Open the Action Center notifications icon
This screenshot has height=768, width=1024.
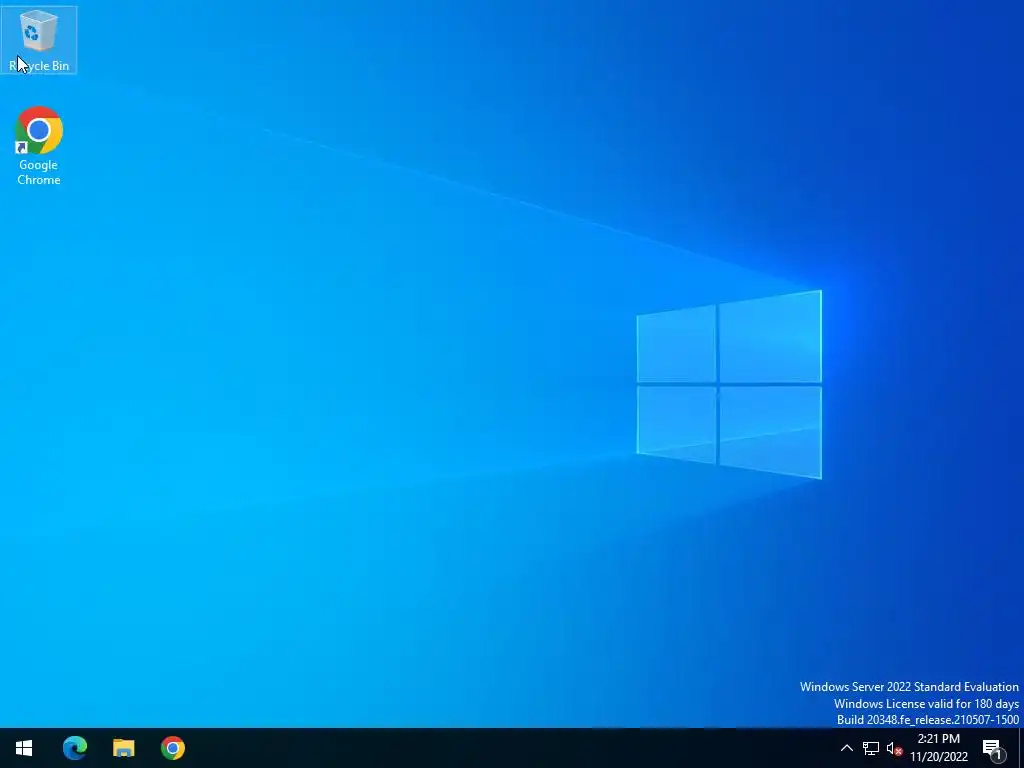coord(993,748)
